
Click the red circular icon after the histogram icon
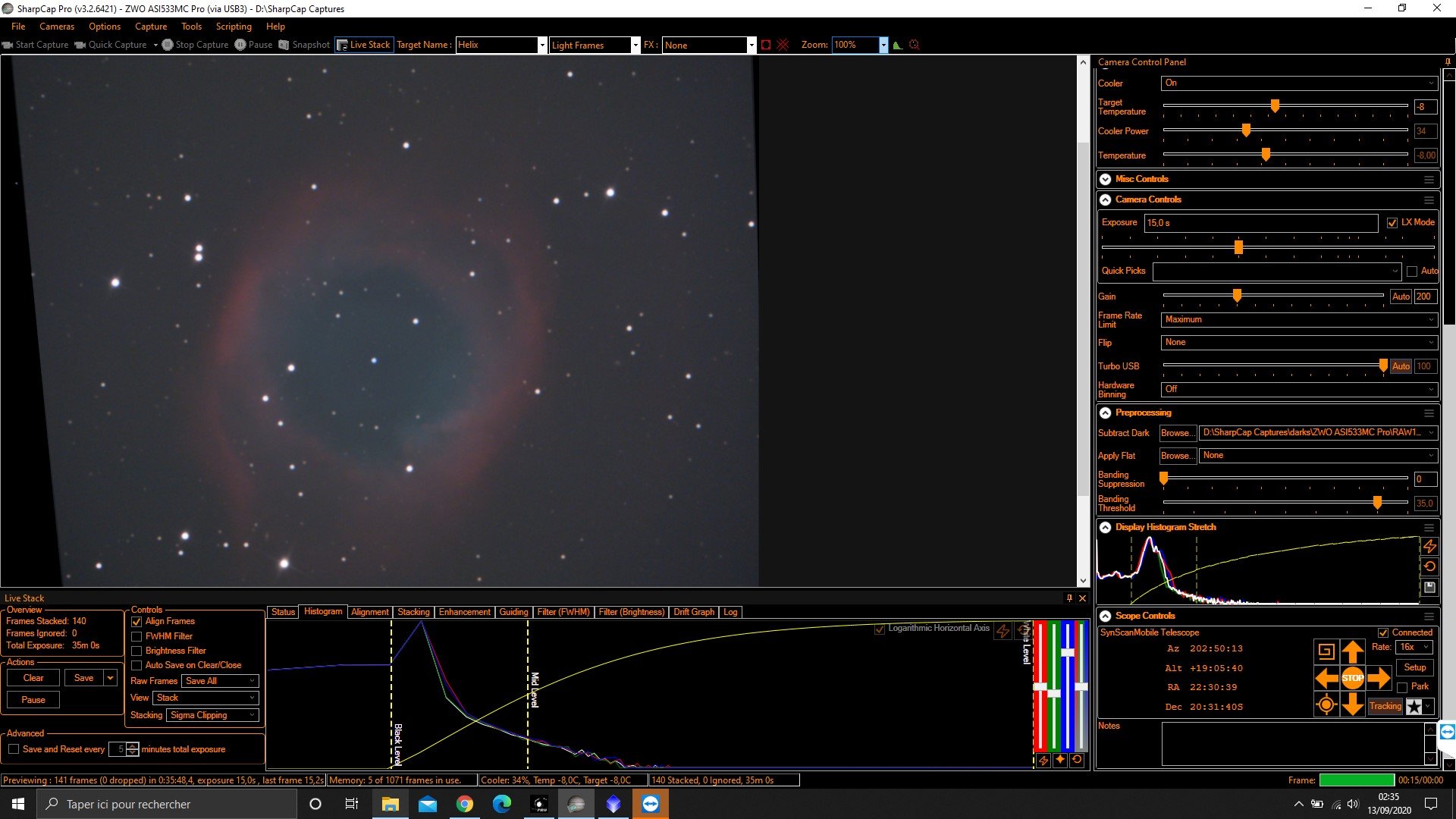915,45
